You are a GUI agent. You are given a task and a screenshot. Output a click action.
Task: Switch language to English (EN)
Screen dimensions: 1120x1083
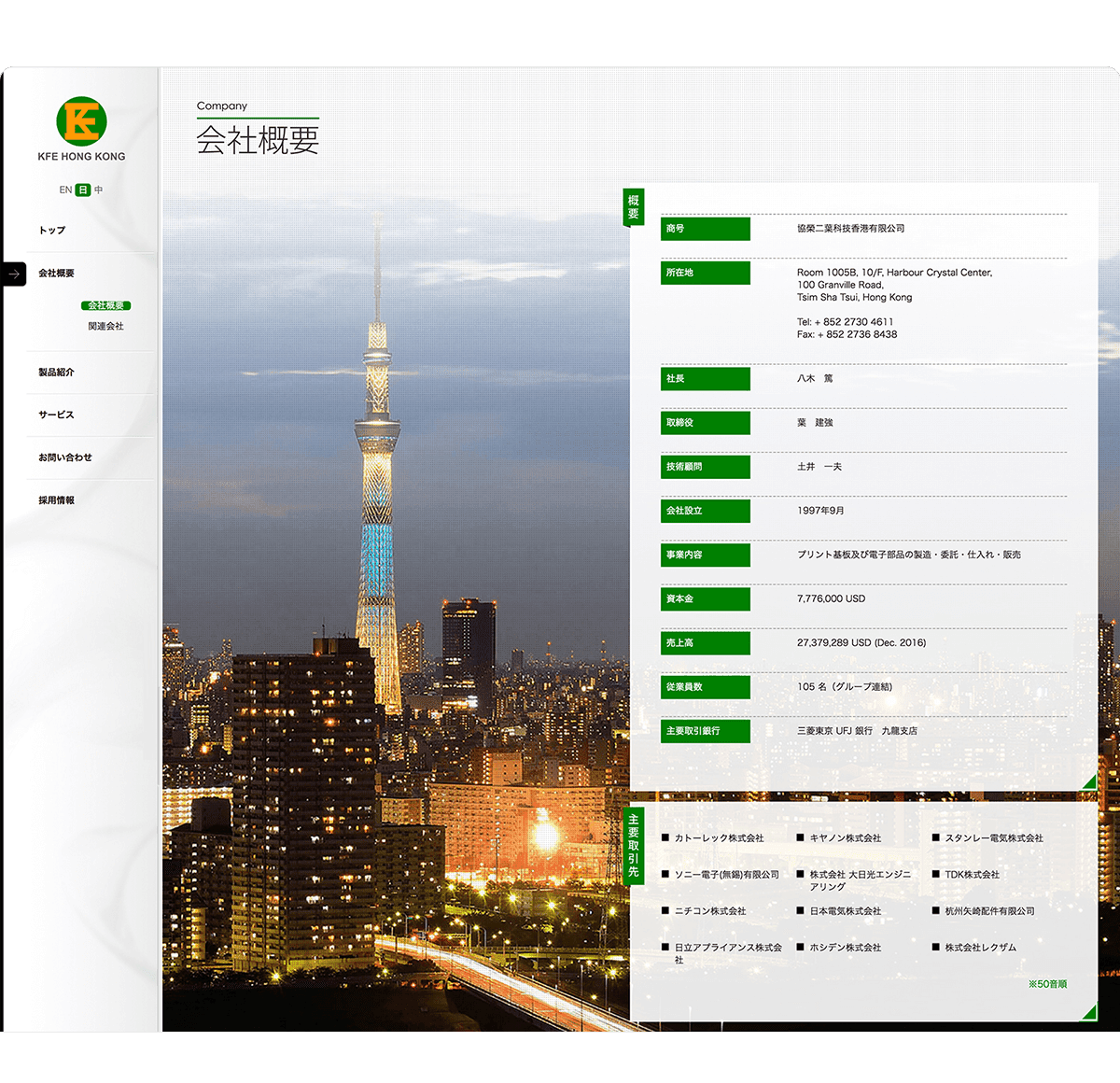tap(65, 190)
